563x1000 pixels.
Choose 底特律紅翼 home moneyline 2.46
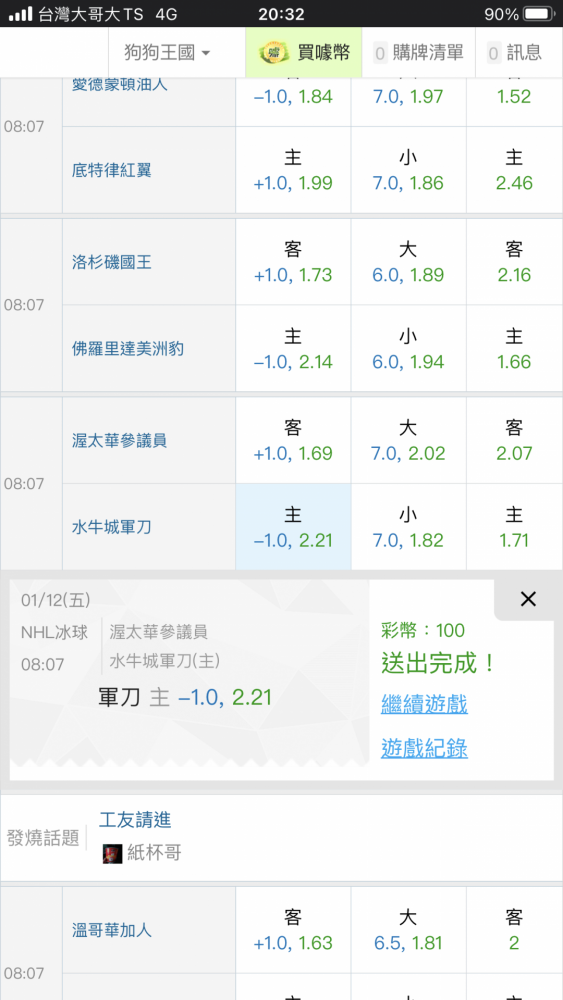[x=514, y=170]
